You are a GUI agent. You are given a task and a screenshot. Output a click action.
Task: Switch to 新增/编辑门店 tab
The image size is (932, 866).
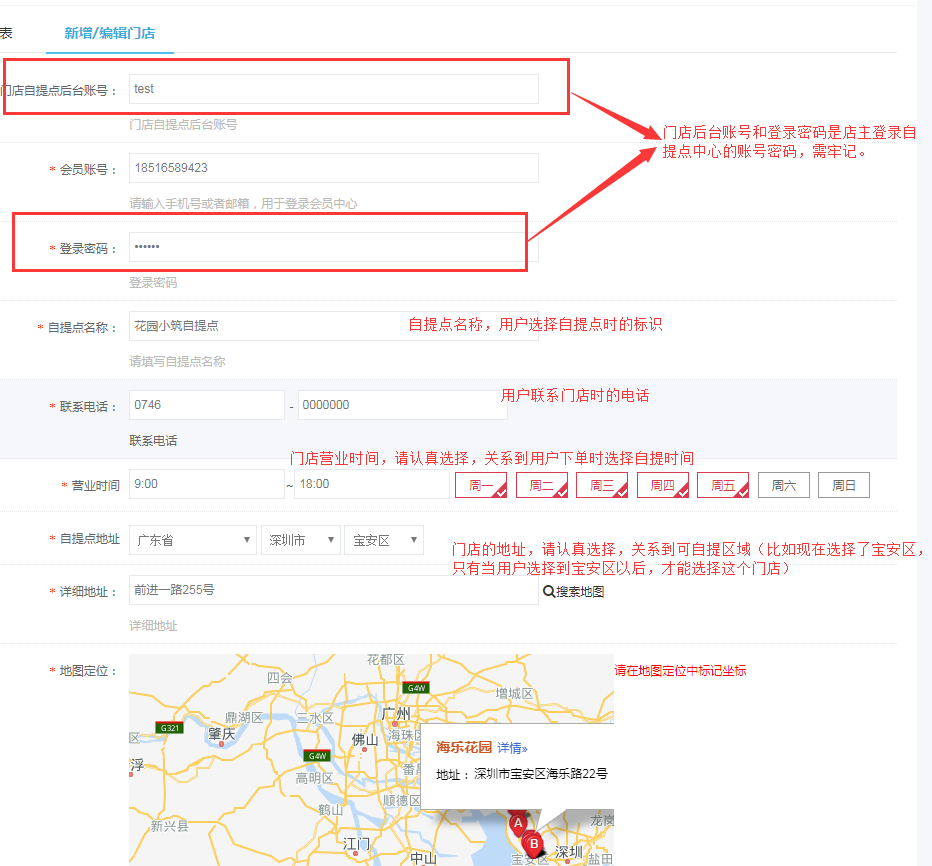[x=110, y=33]
